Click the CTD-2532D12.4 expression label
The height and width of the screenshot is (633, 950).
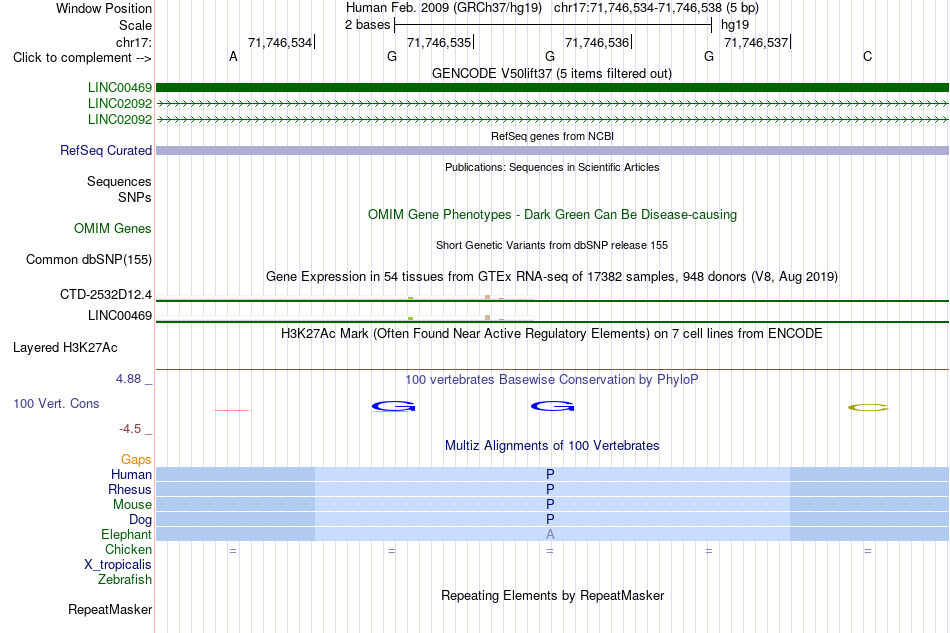tap(105, 295)
